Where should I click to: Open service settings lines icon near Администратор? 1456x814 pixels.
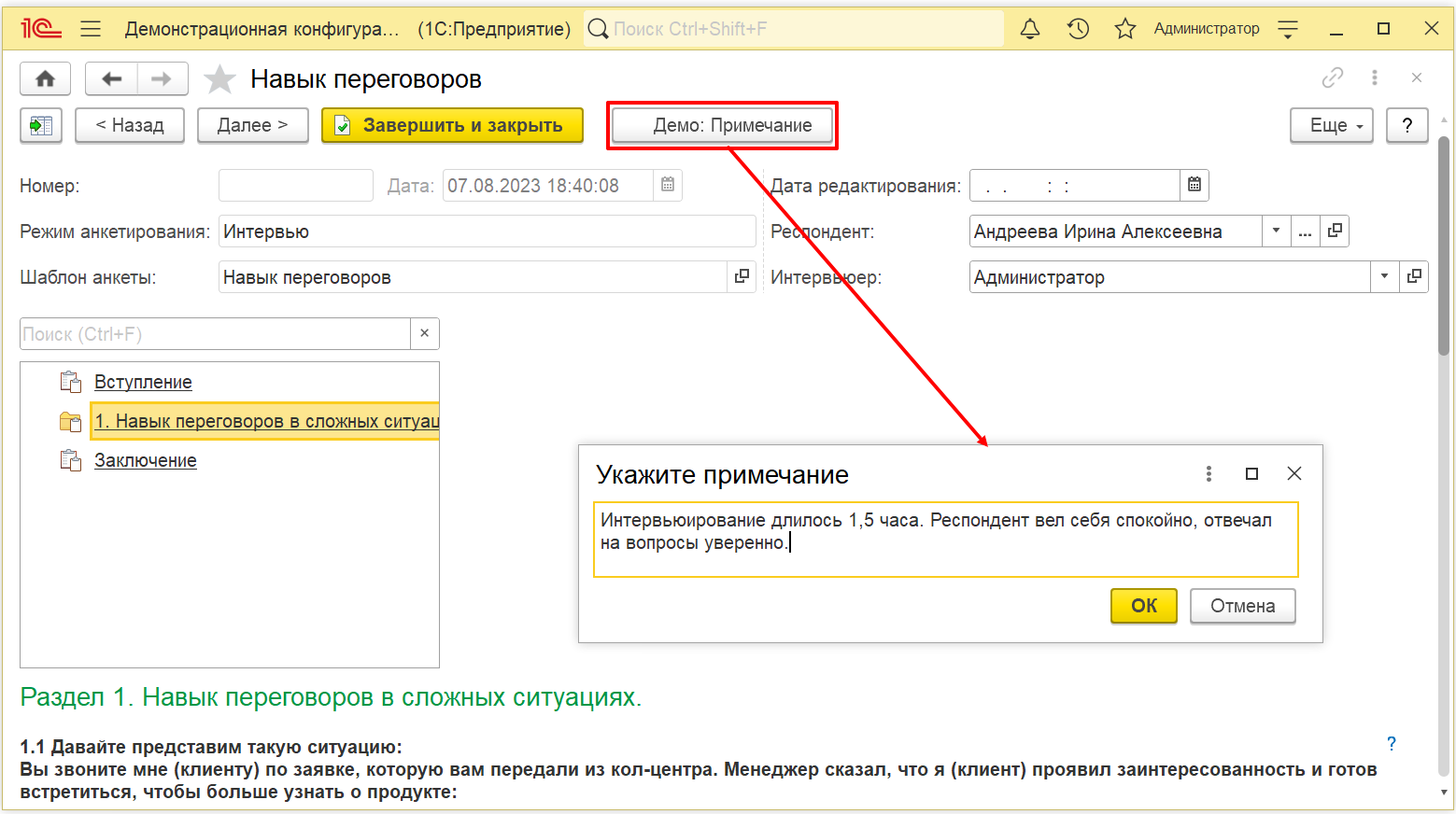point(1288,29)
